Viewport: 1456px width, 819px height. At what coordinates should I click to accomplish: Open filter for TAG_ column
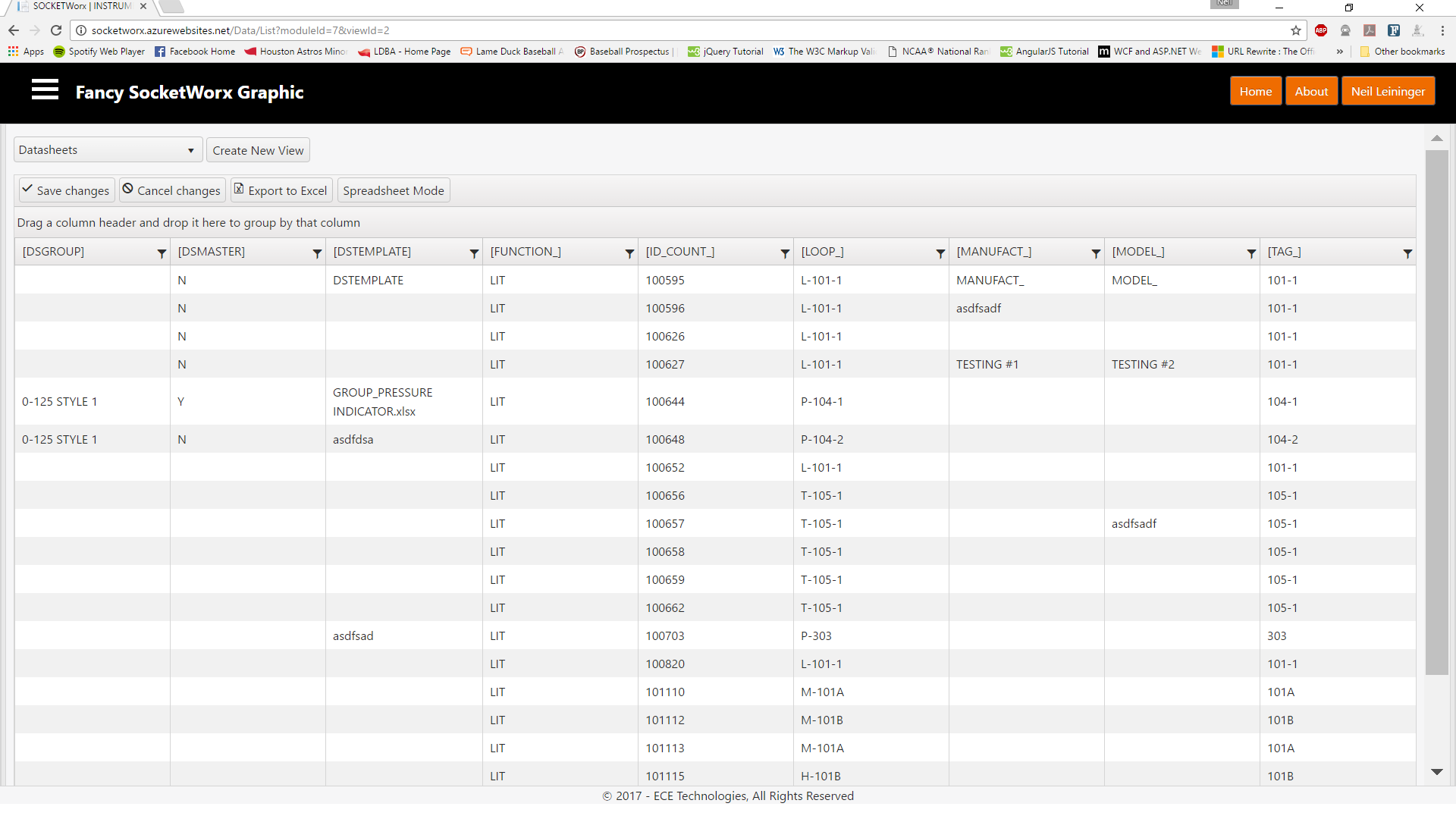(x=1407, y=253)
